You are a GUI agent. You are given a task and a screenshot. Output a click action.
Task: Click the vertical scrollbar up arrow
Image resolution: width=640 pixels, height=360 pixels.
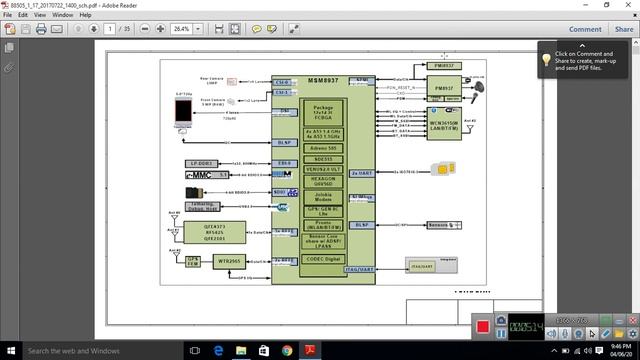click(636, 42)
